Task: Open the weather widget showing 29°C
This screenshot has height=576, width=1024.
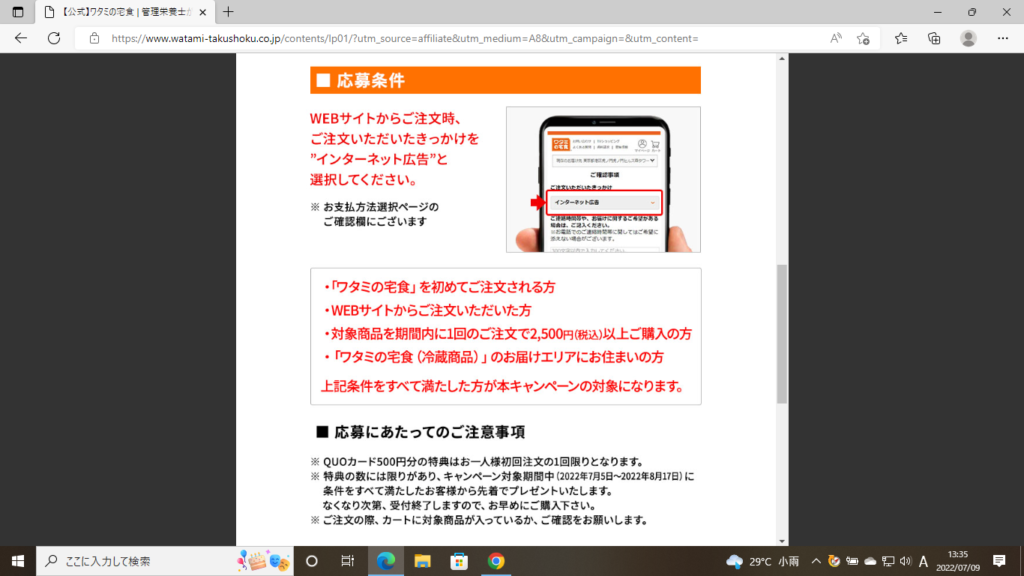Action: pos(762,561)
